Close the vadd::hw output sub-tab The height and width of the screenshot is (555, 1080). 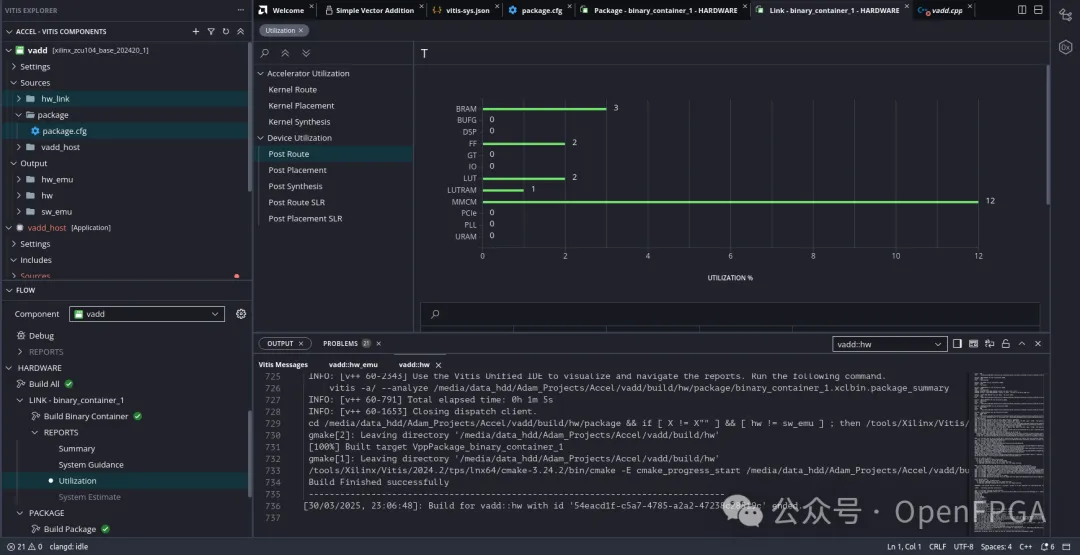pyautogui.click(x=439, y=365)
